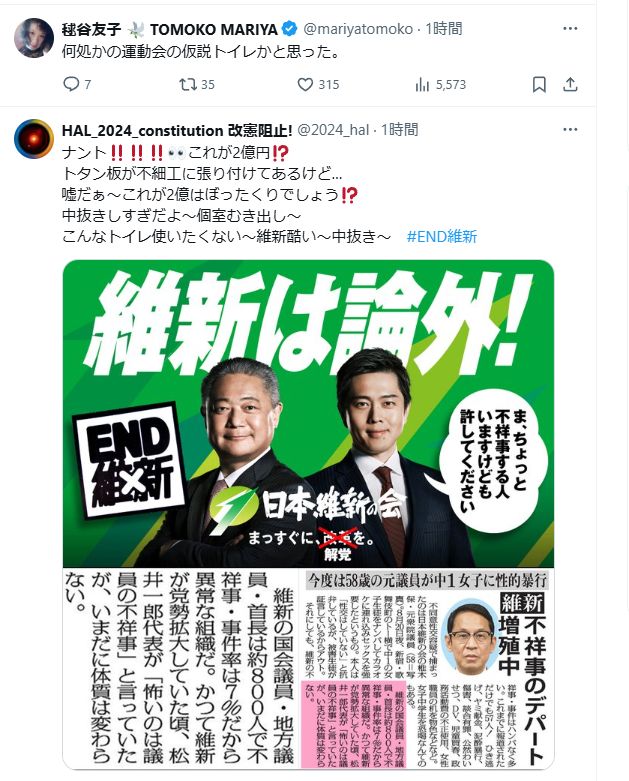Viewport: 629px width, 781px height.
Task: Open the green 維新は論外! image attachment
Action: pos(308,514)
